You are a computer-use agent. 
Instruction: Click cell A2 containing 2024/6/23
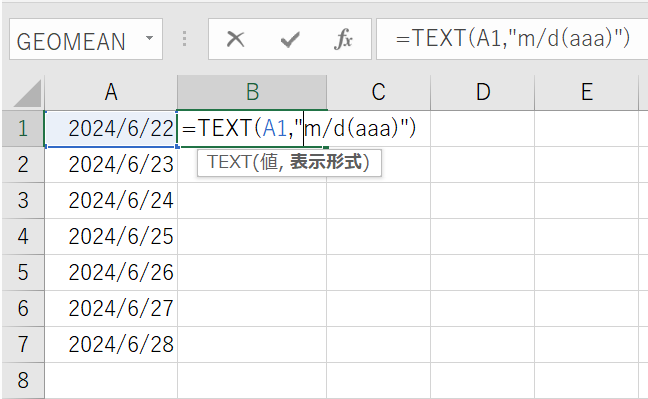click(111, 165)
